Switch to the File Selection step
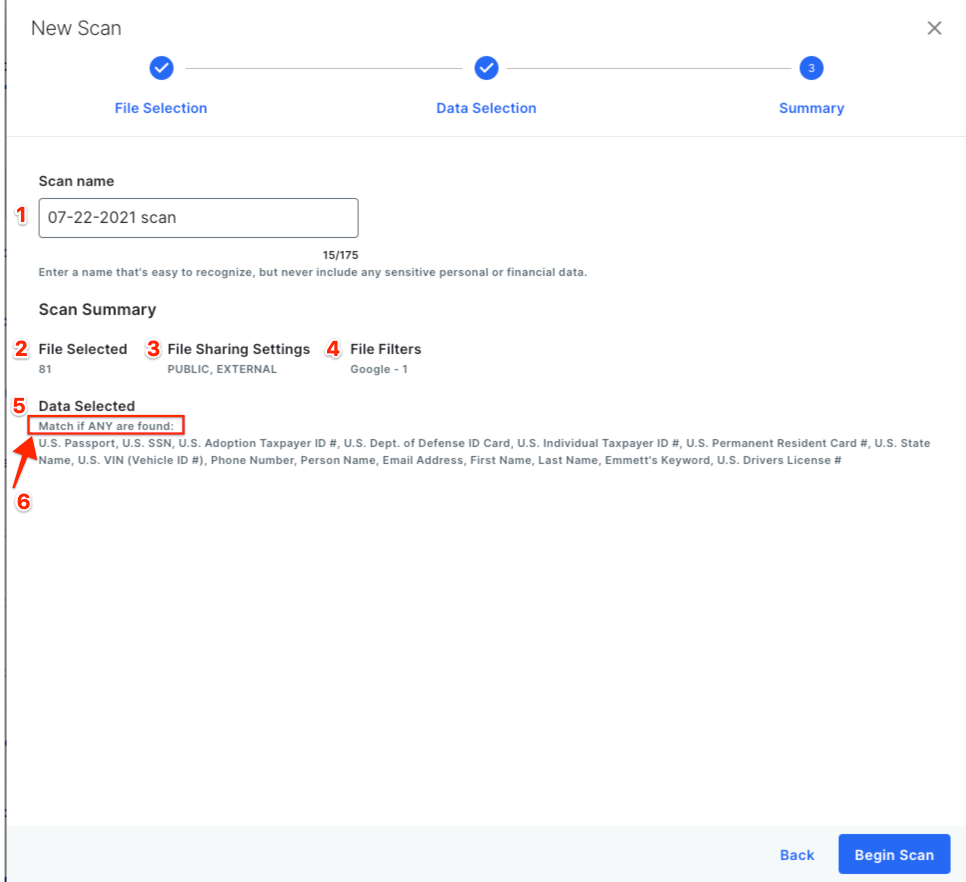Image resolution: width=966 pixels, height=882 pixels. click(x=161, y=108)
